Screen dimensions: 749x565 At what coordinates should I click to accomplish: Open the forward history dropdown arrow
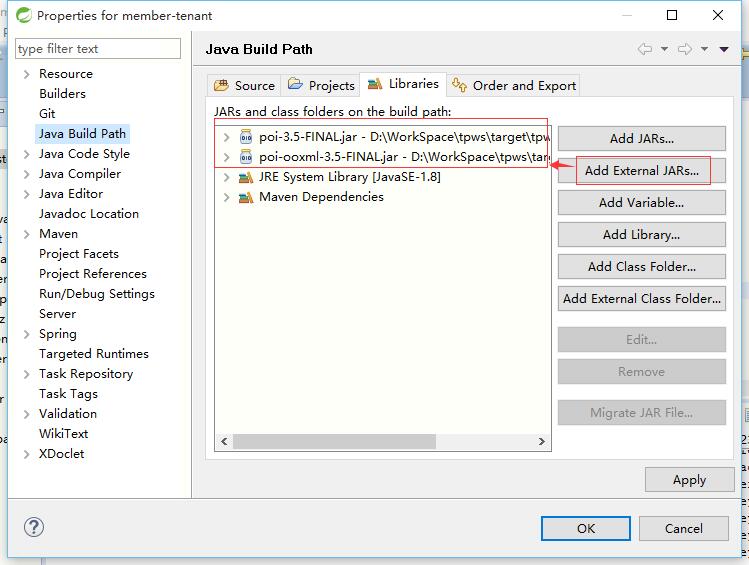tap(704, 49)
